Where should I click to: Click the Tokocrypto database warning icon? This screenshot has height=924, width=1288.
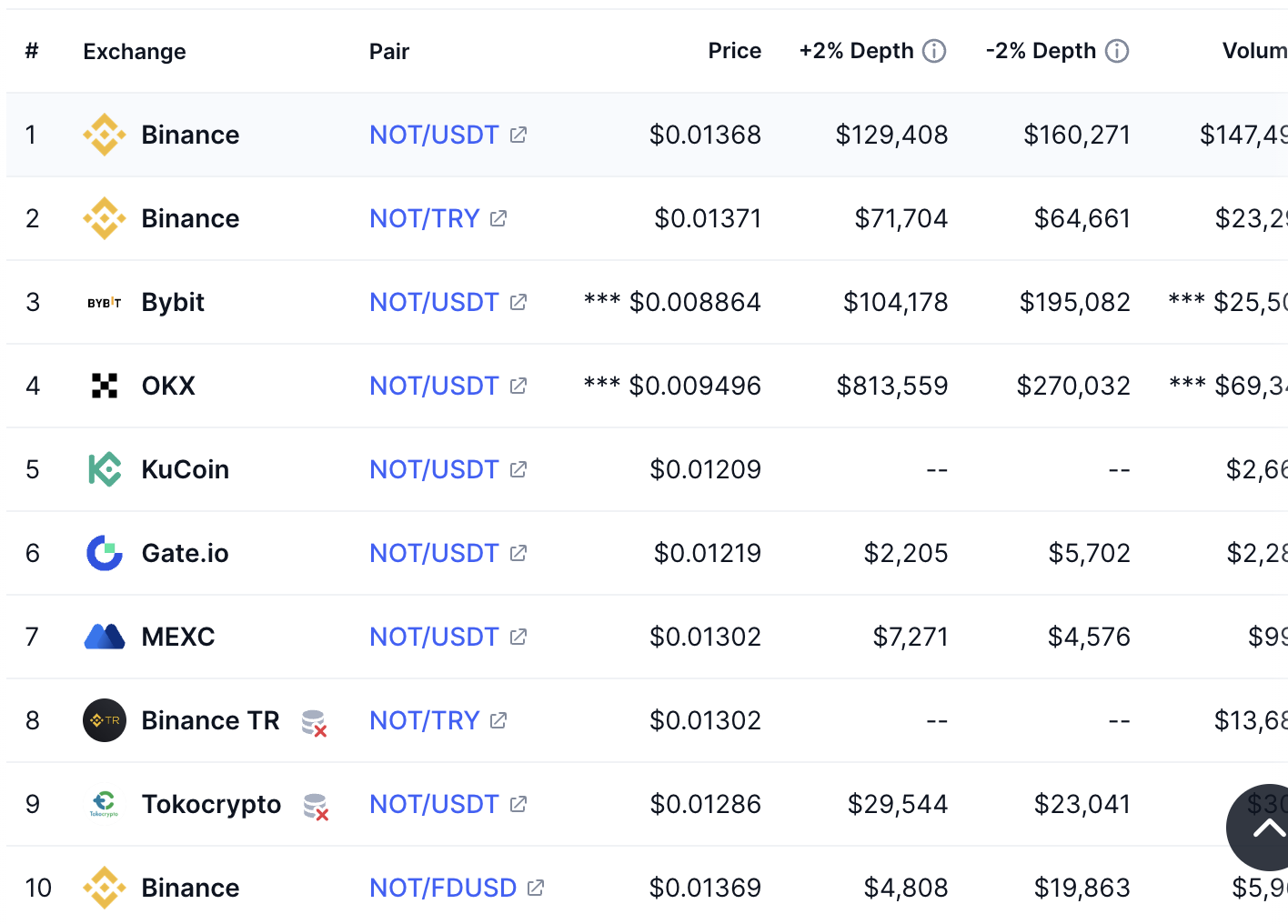[315, 807]
